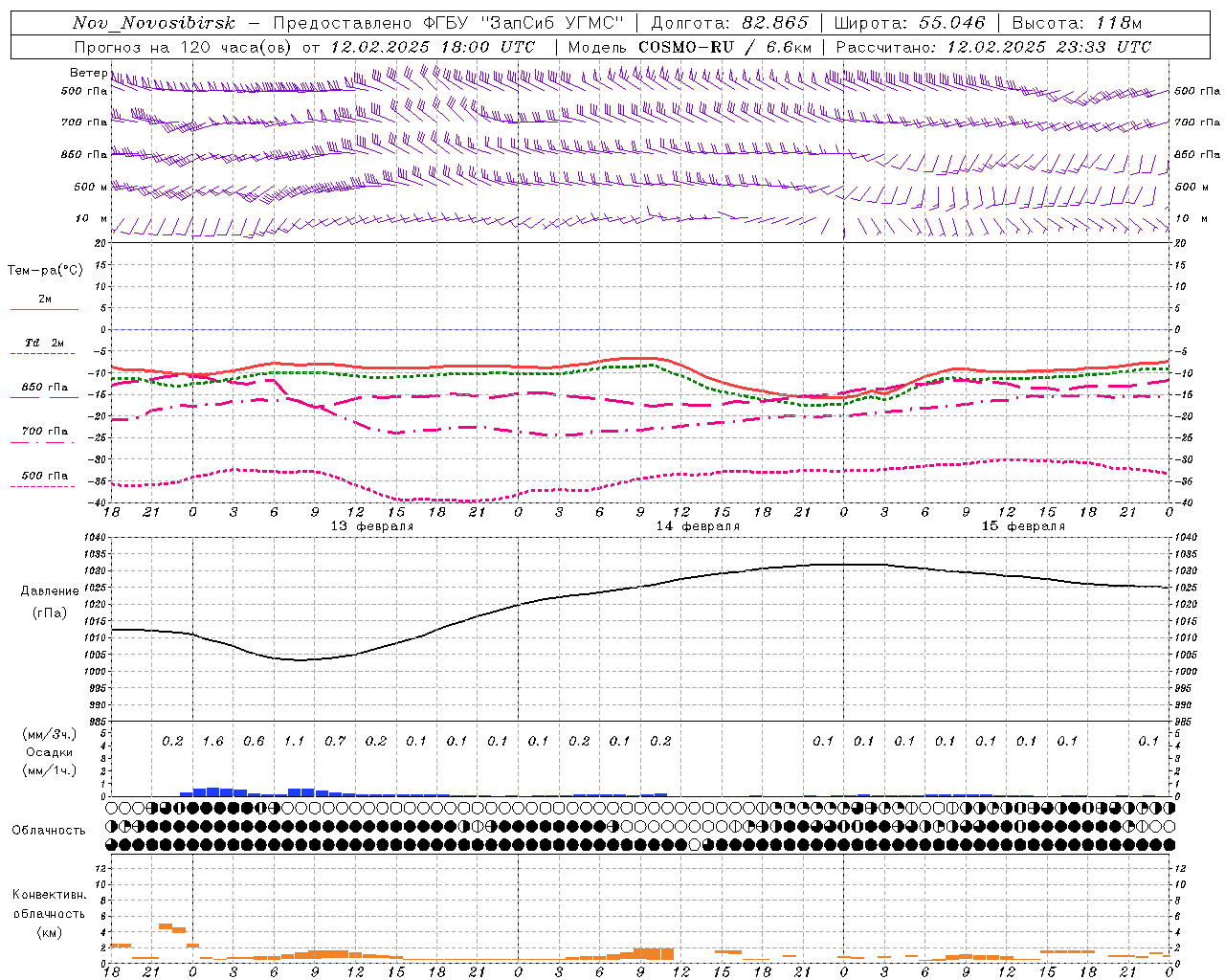Select the forecast start 12.02.2025 18:00 UTC

point(433,47)
